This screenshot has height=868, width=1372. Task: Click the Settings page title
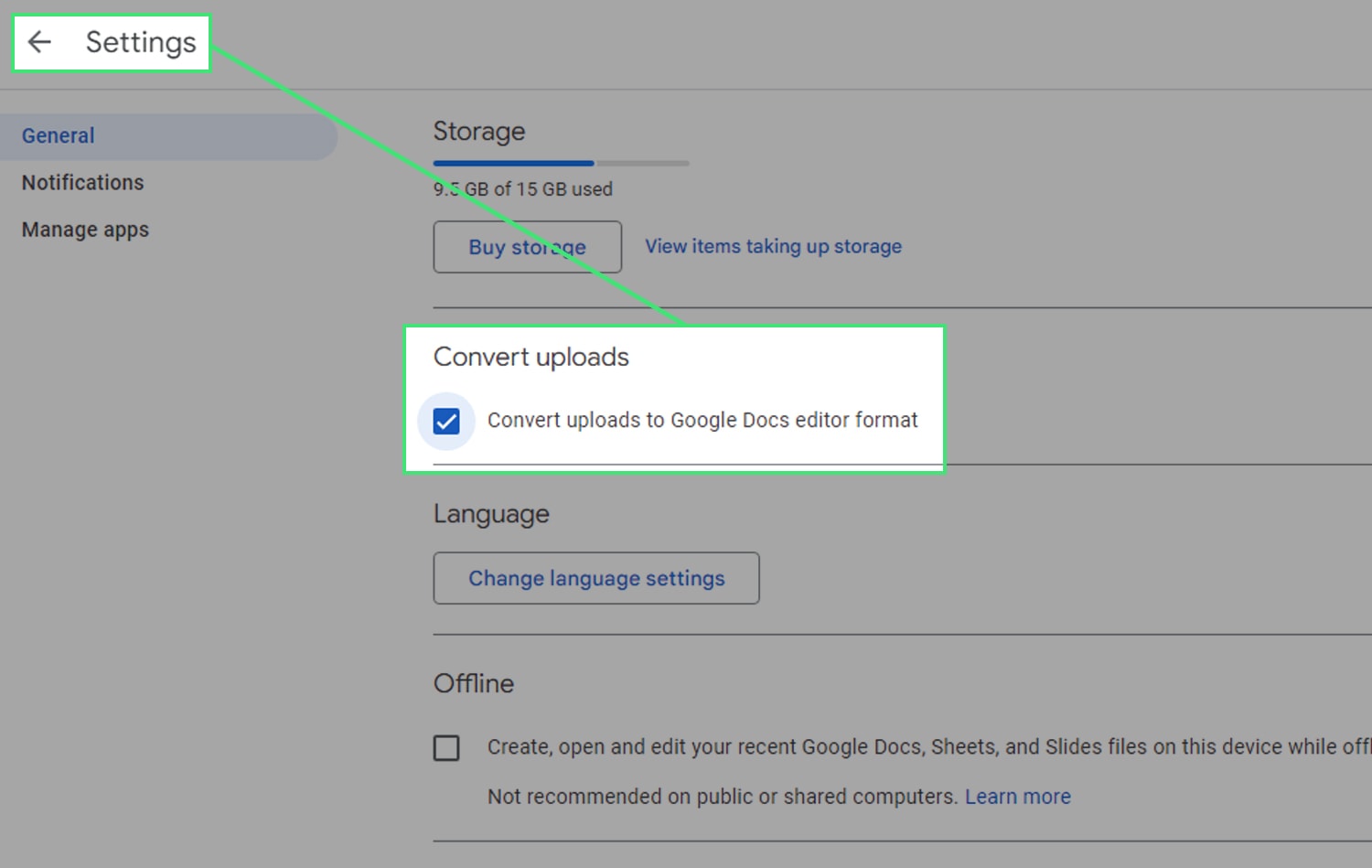(140, 42)
